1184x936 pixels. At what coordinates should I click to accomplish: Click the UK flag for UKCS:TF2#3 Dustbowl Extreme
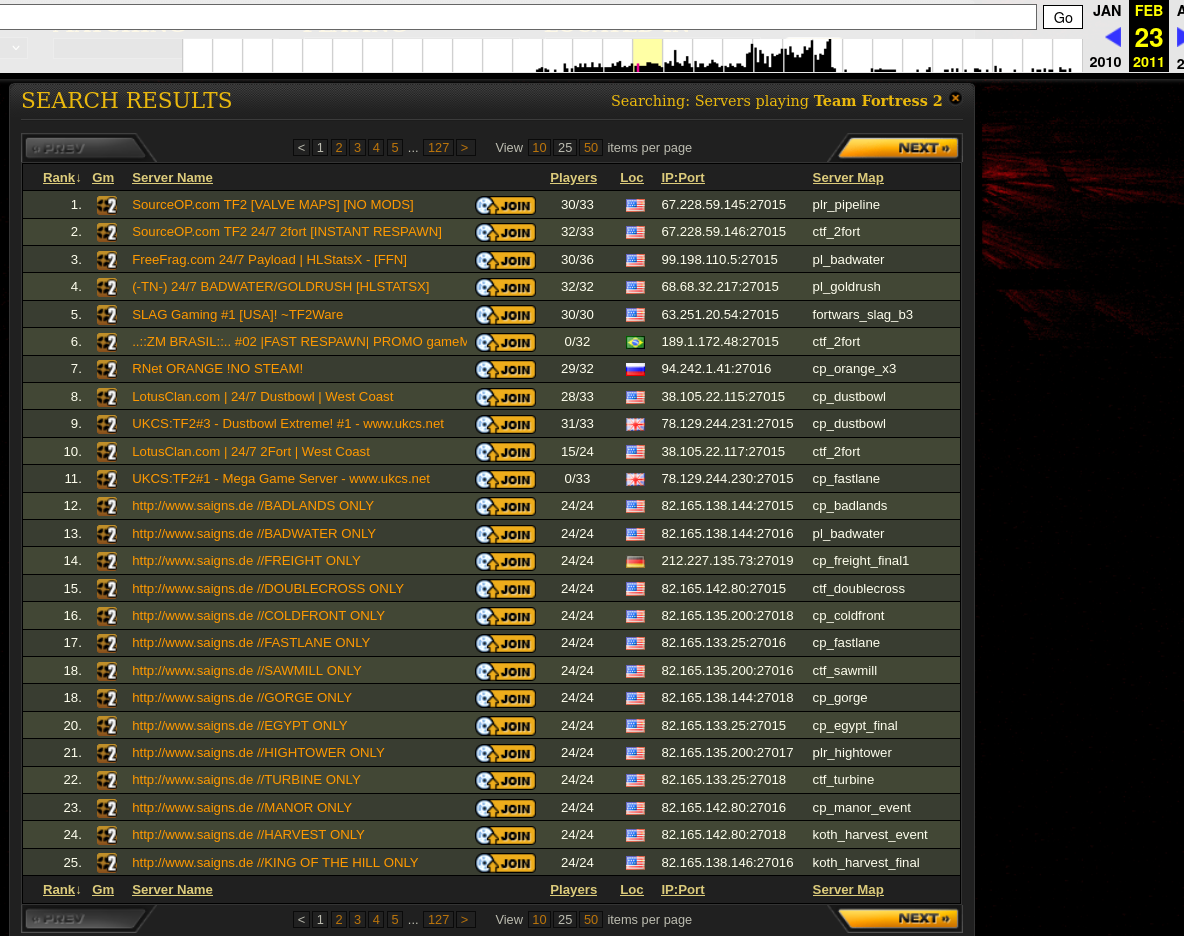pos(635,425)
